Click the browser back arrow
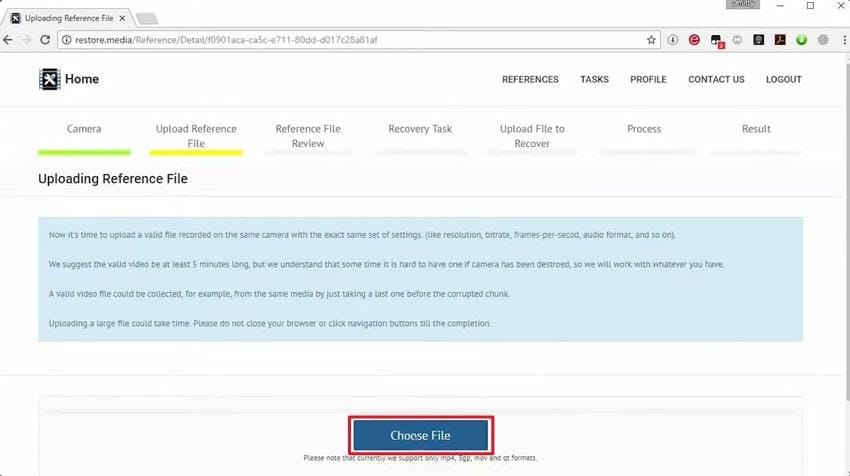Image resolution: width=850 pixels, height=476 pixels. click(x=8, y=40)
